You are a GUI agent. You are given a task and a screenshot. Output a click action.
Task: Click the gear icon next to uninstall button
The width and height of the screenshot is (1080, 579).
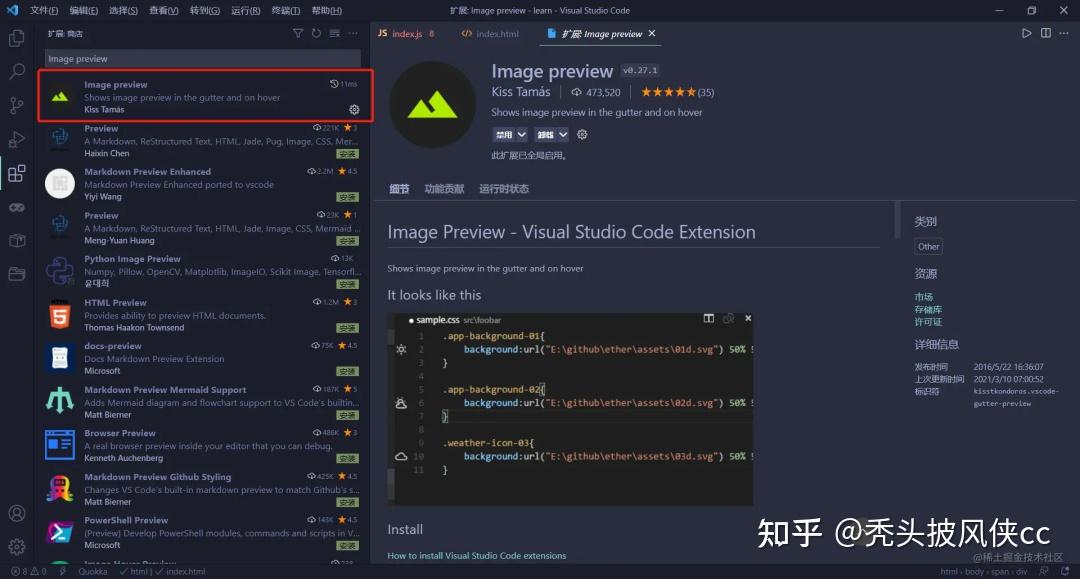tap(582, 134)
